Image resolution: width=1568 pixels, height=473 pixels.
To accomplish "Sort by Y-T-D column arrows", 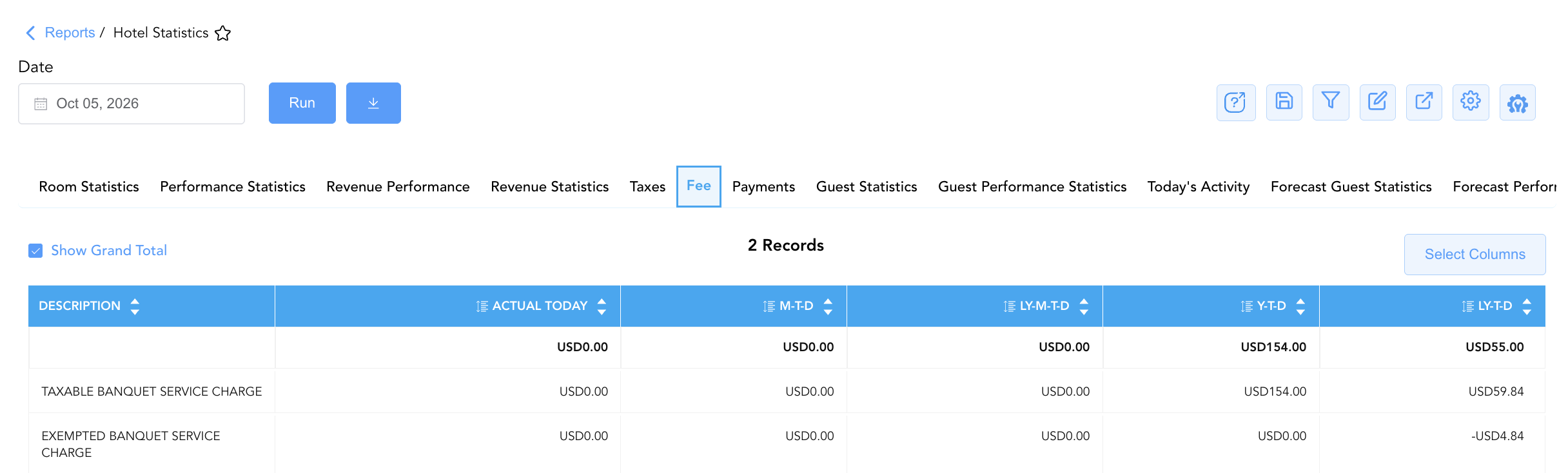I will 1300,306.
